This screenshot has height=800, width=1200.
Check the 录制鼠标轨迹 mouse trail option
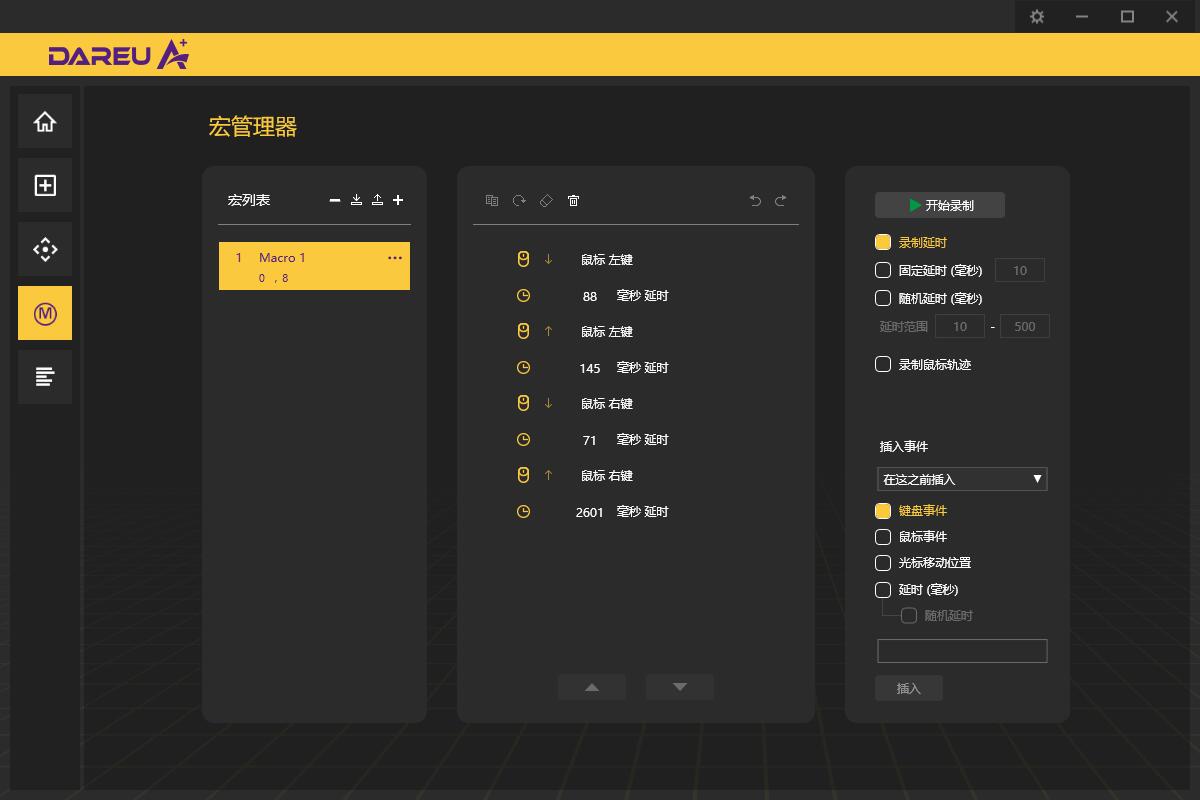click(883, 364)
